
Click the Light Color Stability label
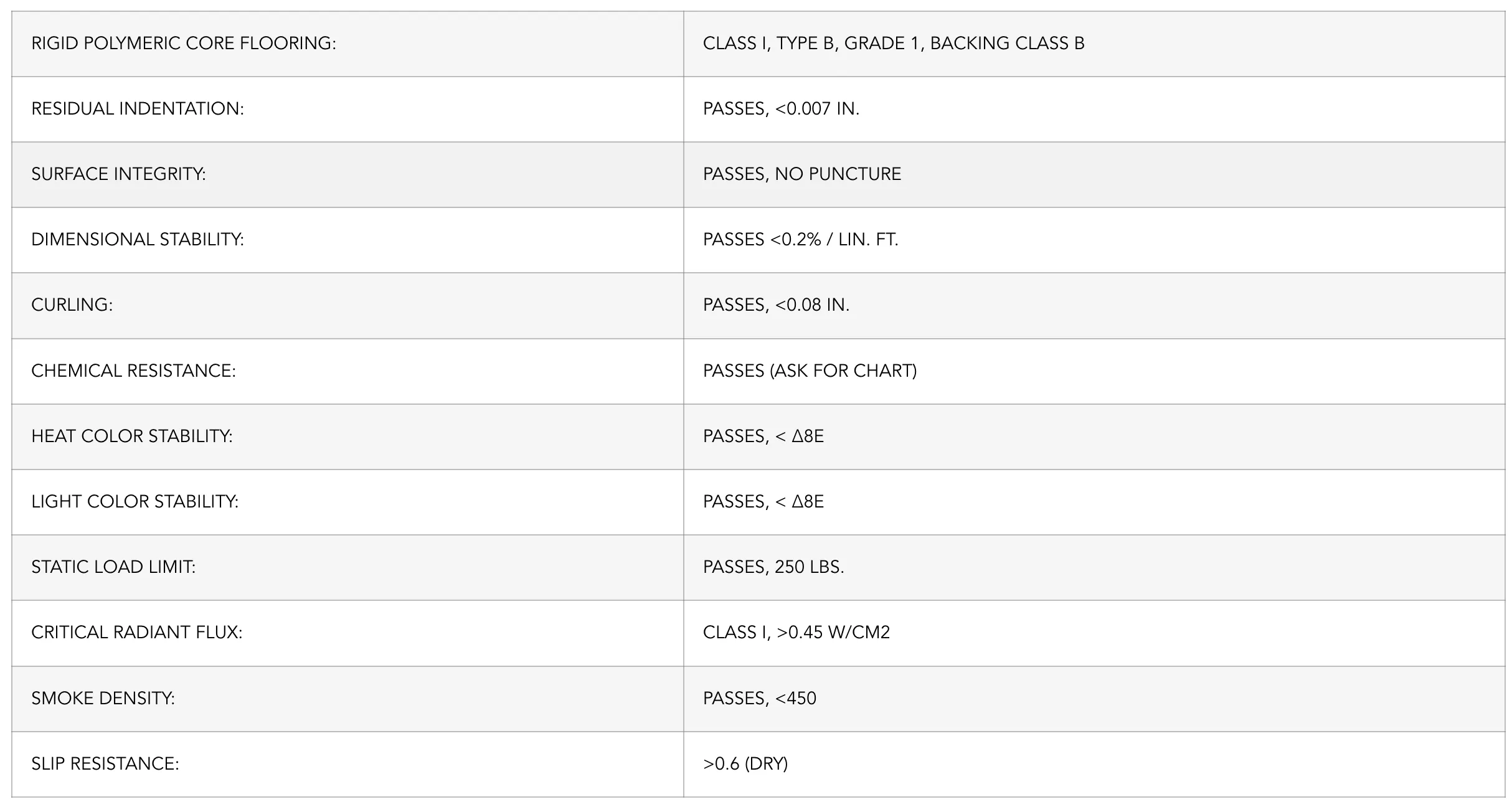(x=135, y=502)
